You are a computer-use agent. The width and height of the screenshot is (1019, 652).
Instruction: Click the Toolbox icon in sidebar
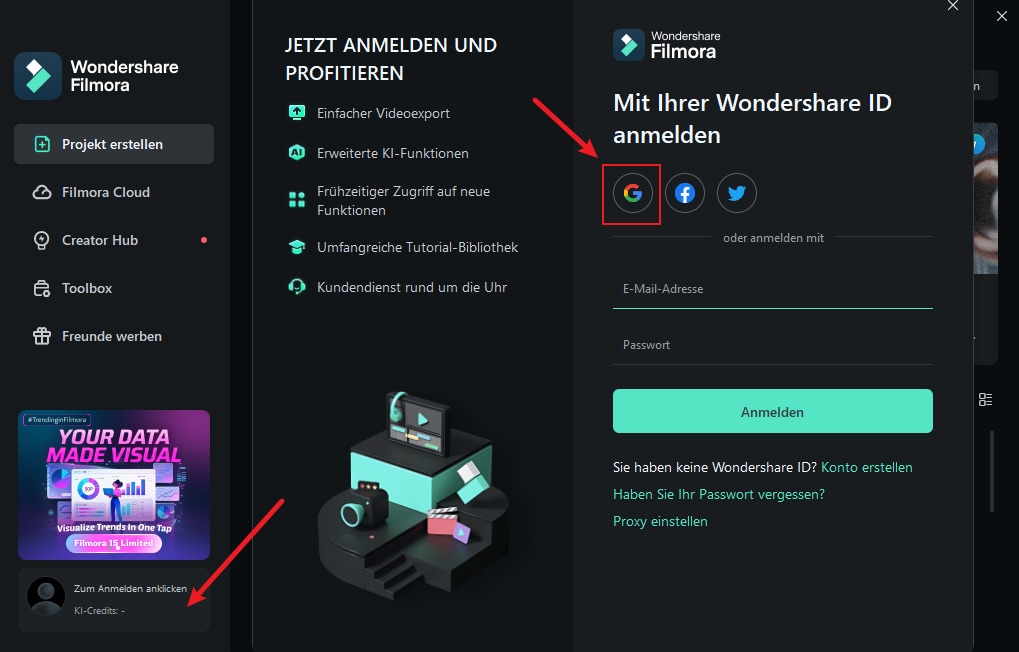click(42, 288)
